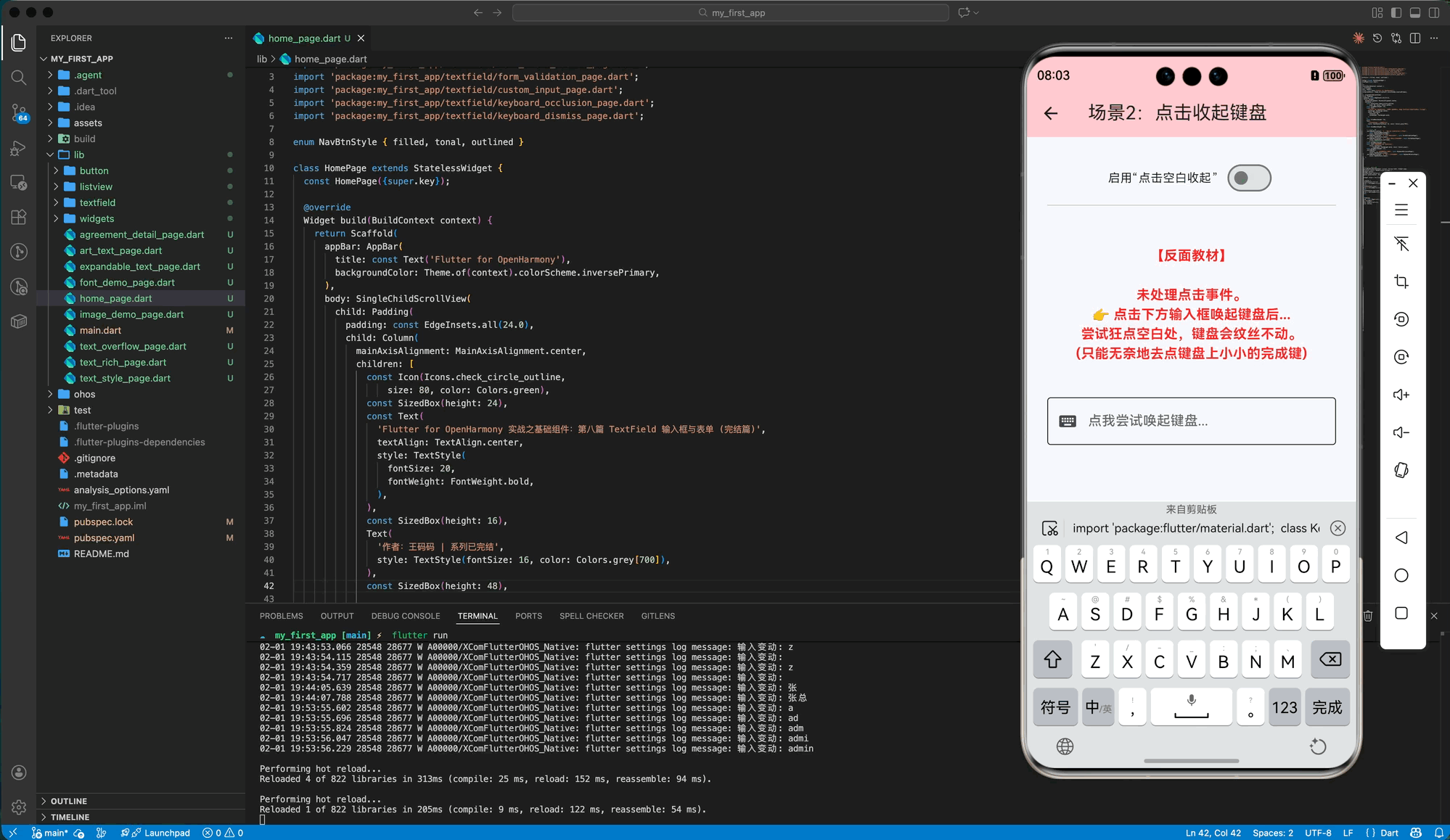Viewport: 1450px width, 840px height.
Task: Open the PROBLEMS panel tab
Action: [281, 616]
